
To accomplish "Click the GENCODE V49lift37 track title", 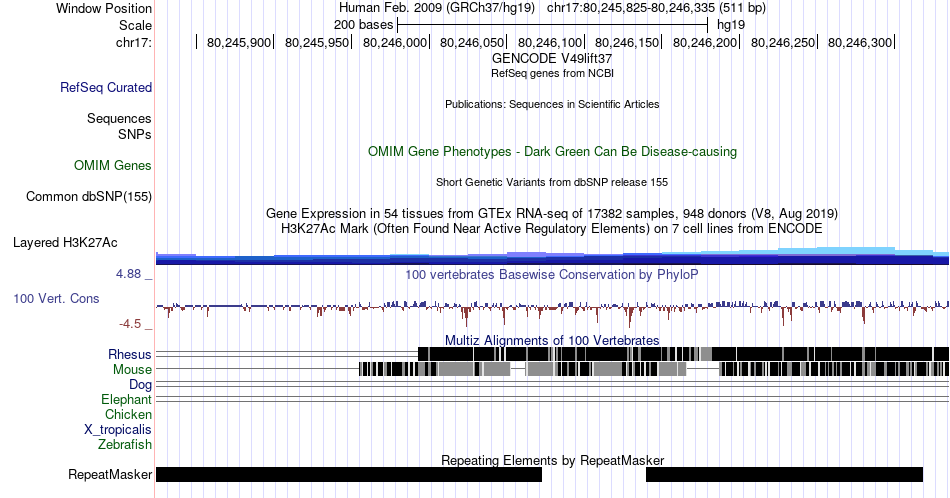I will point(552,59).
